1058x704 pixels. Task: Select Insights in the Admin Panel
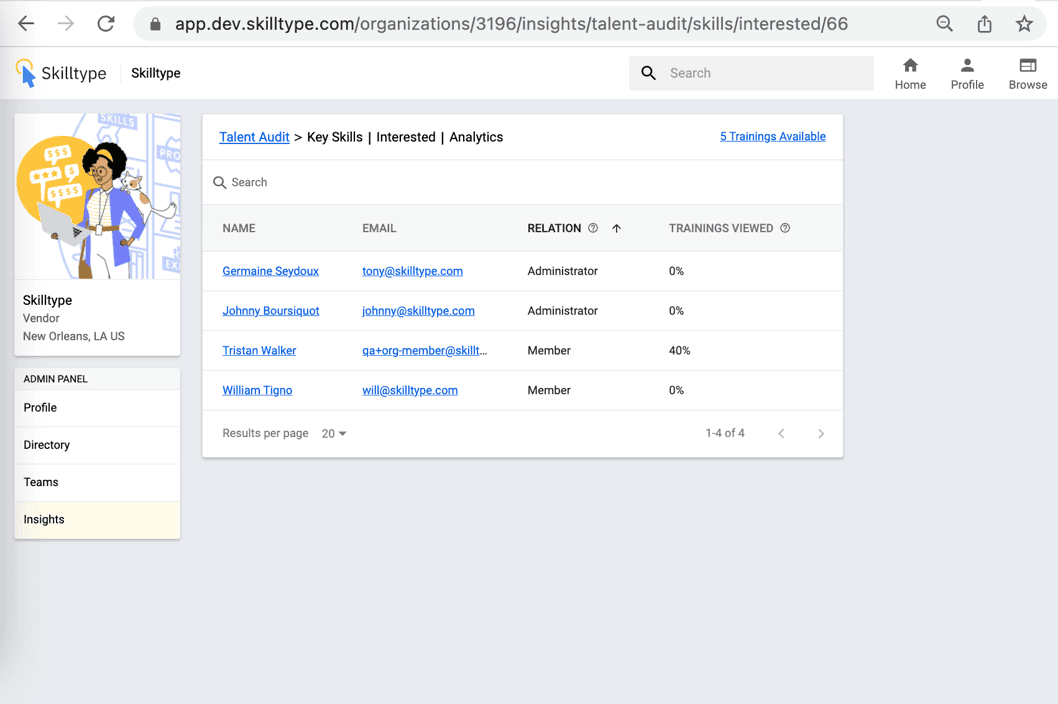click(x=97, y=519)
